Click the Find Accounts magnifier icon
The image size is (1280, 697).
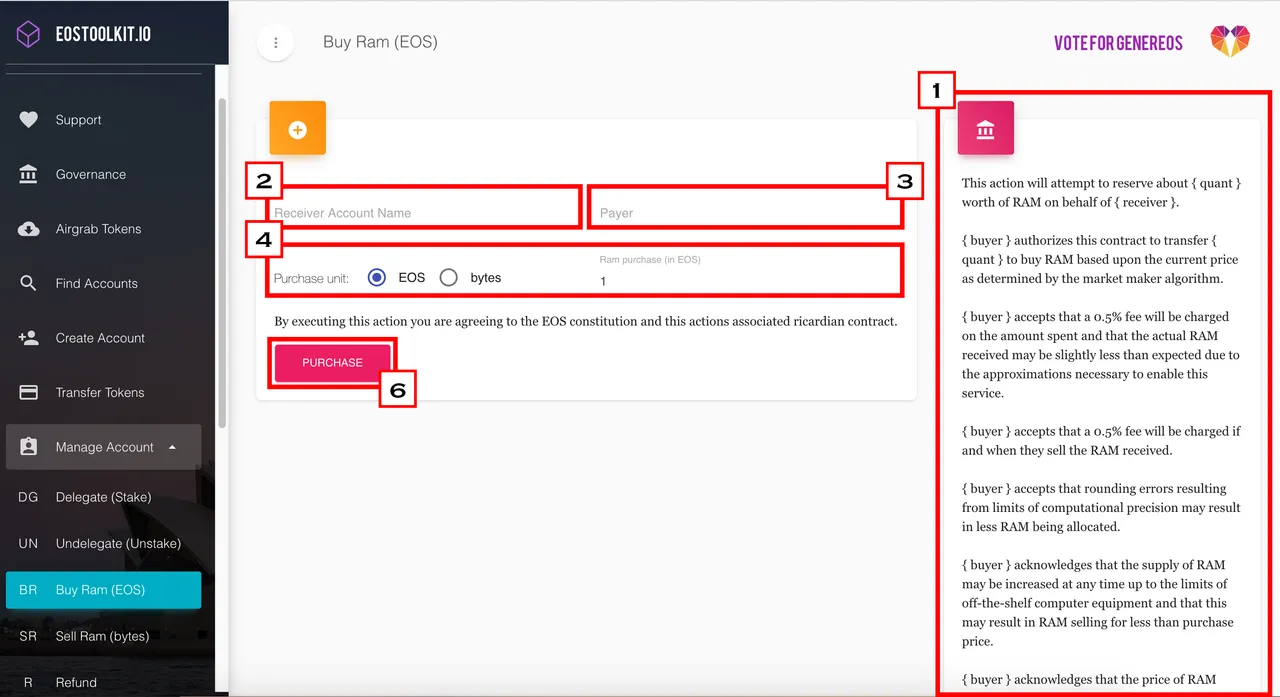[28, 283]
